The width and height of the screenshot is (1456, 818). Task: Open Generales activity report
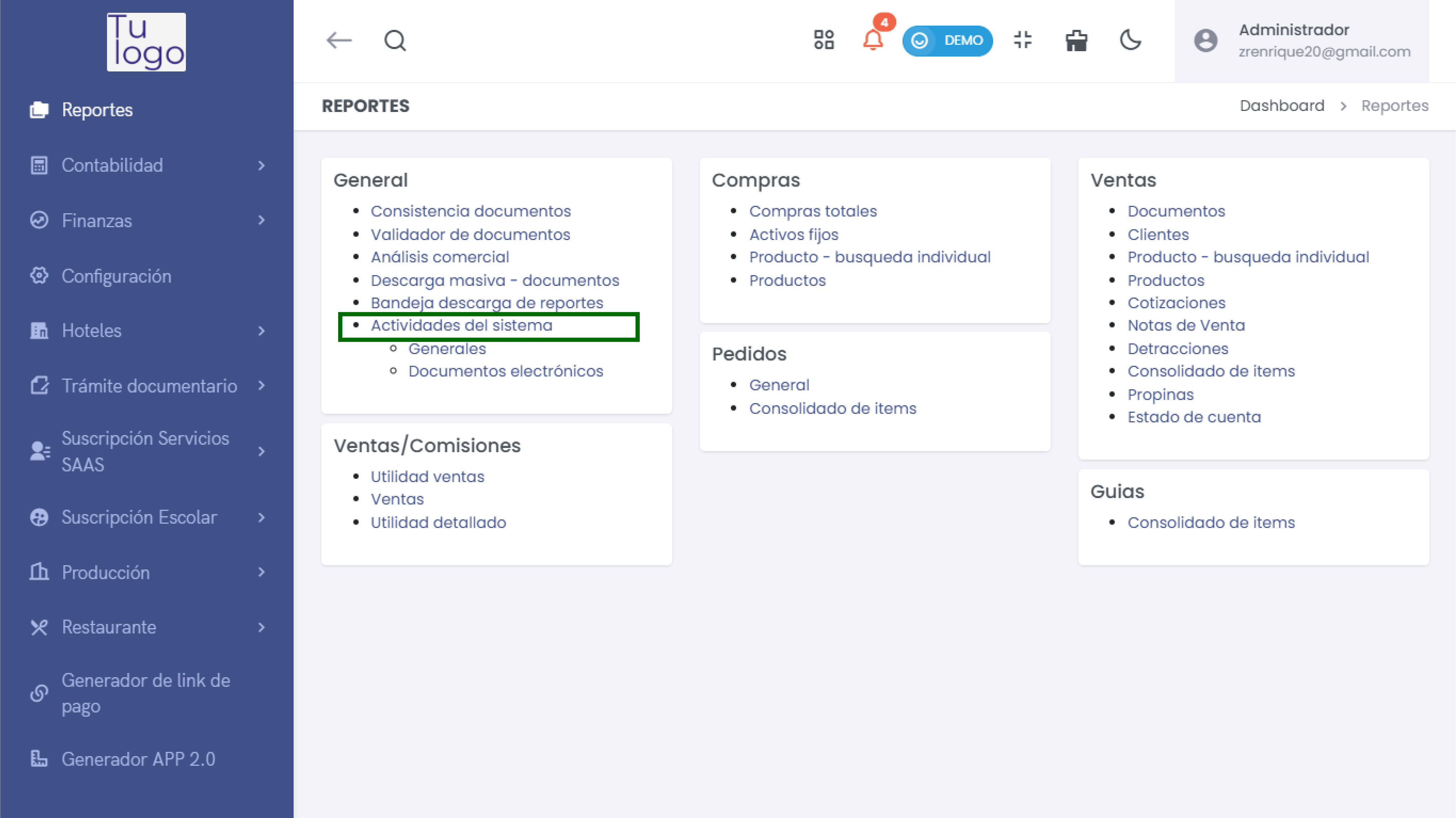(x=447, y=349)
